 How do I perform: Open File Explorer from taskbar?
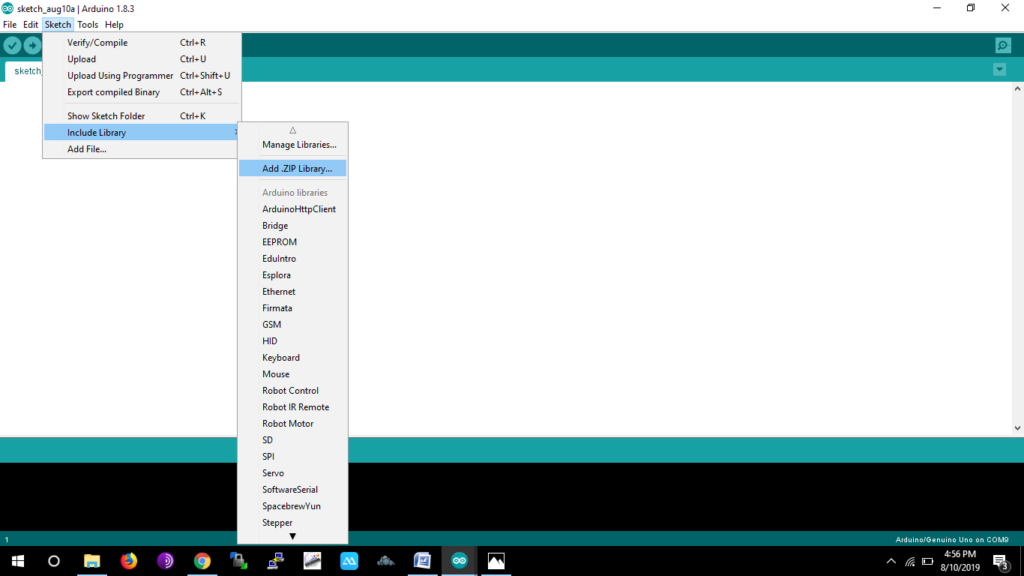click(92, 561)
